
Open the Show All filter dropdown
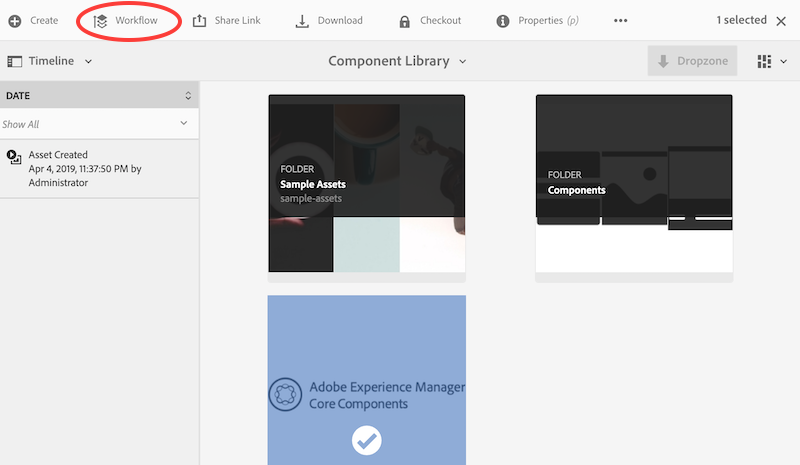(99, 124)
